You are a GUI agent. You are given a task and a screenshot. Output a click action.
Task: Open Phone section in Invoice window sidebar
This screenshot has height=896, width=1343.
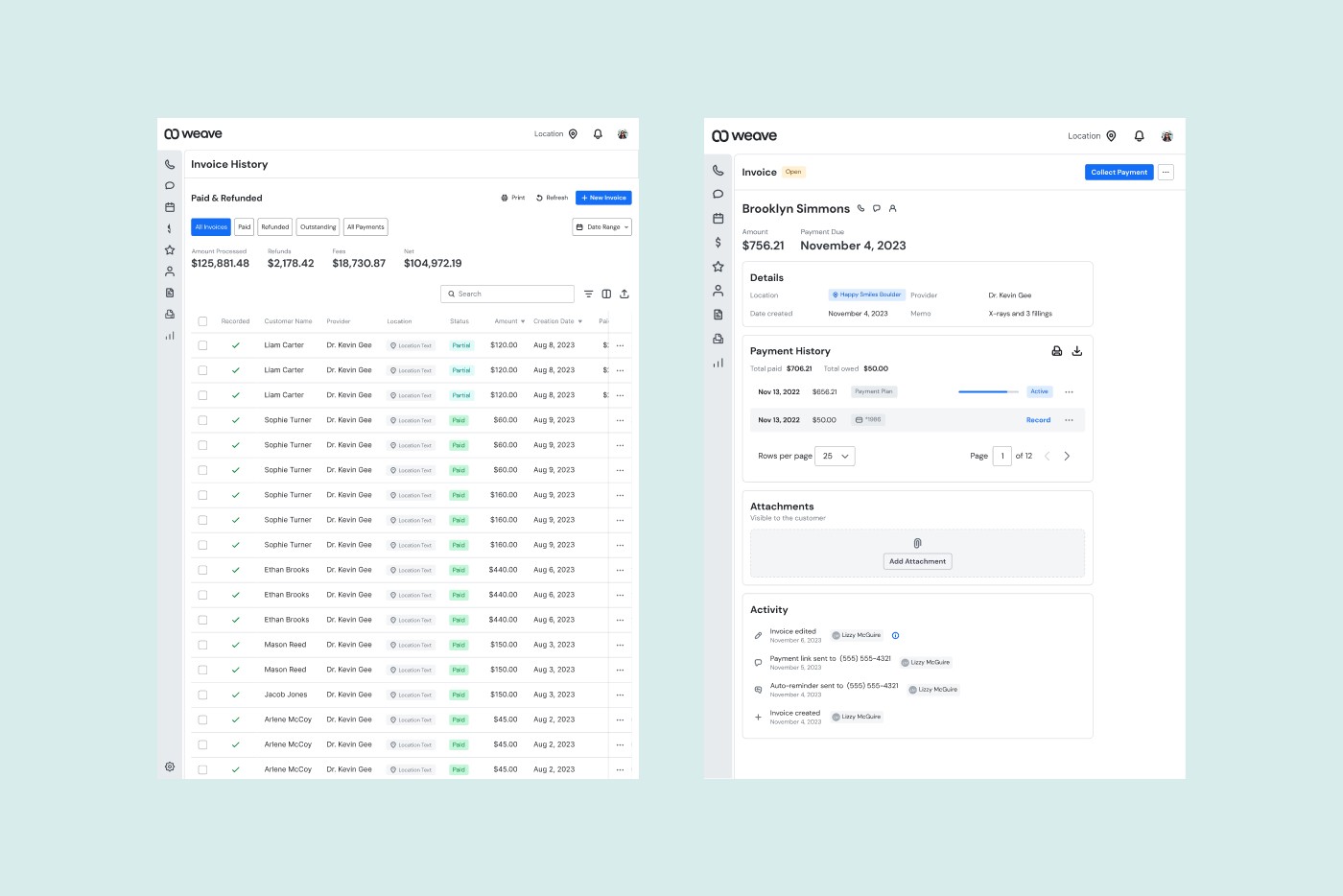tap(718, 170)
